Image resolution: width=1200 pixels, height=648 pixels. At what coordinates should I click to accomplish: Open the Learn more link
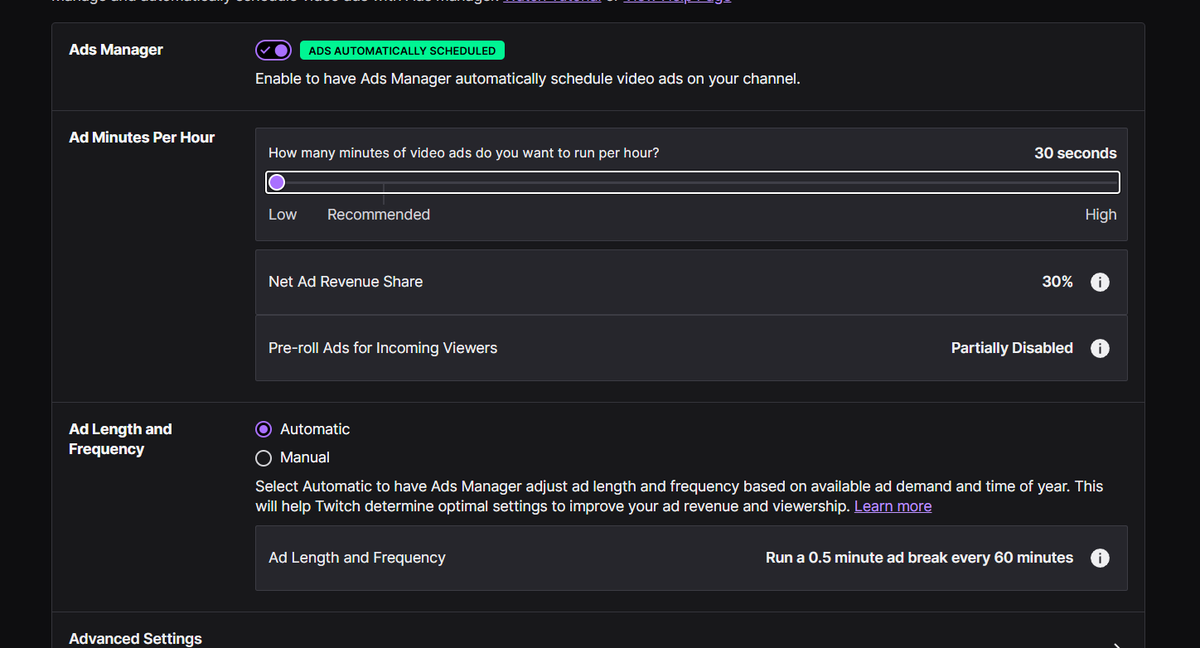893,506
